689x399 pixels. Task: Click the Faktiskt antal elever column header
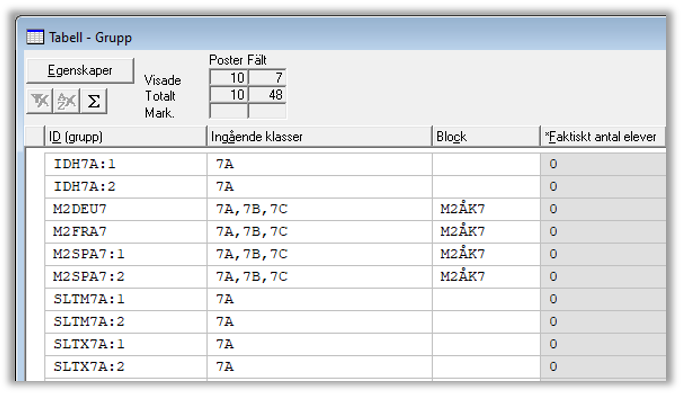[603, 137]
